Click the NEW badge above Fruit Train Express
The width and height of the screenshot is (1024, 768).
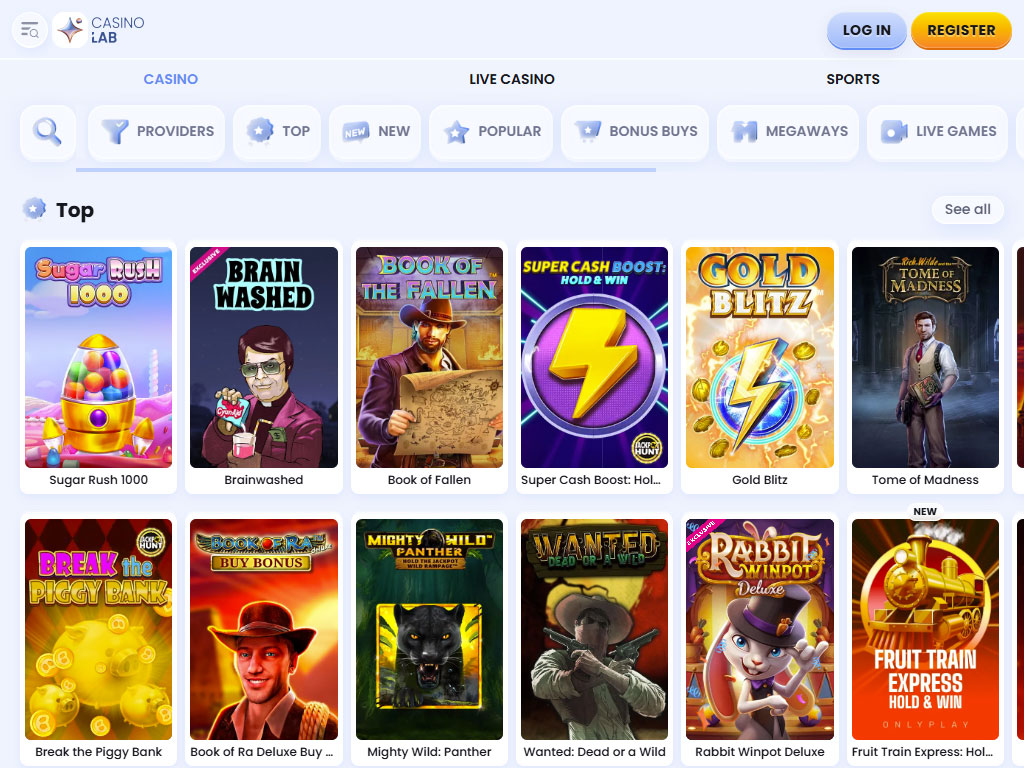(925, 511)
